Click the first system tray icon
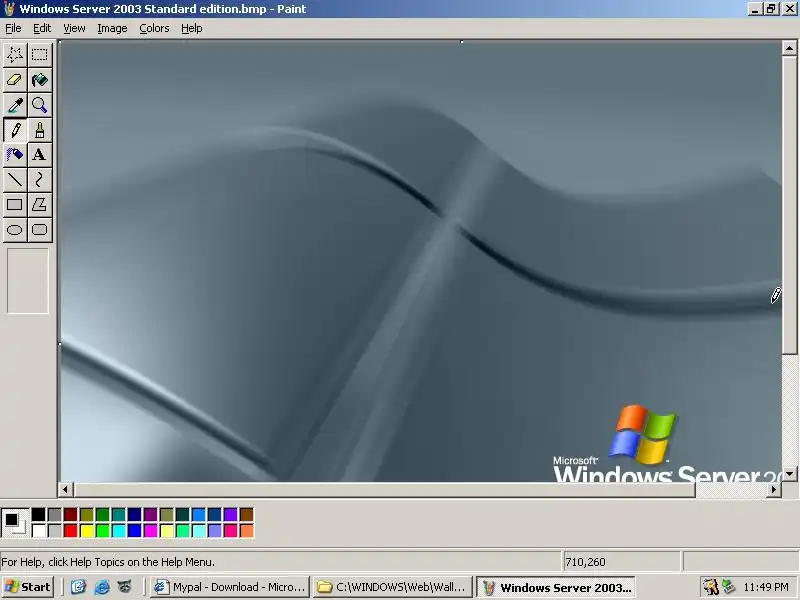The width and height of the screenshot is (800, 600). click(x=710, y=587)
